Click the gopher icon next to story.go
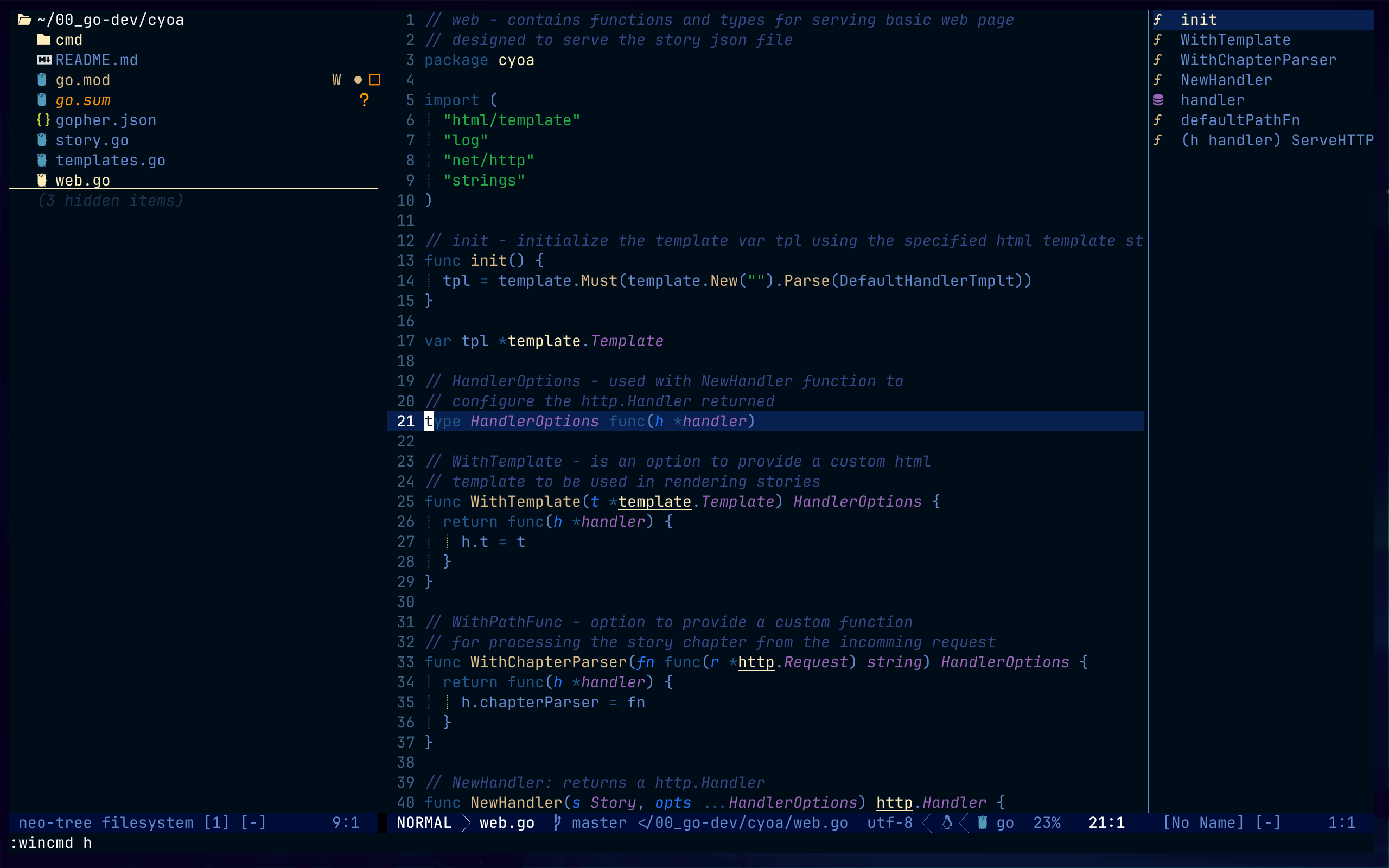Image resolution: width=1389 pixels, height=868 pixels. [x=42, y=140]
